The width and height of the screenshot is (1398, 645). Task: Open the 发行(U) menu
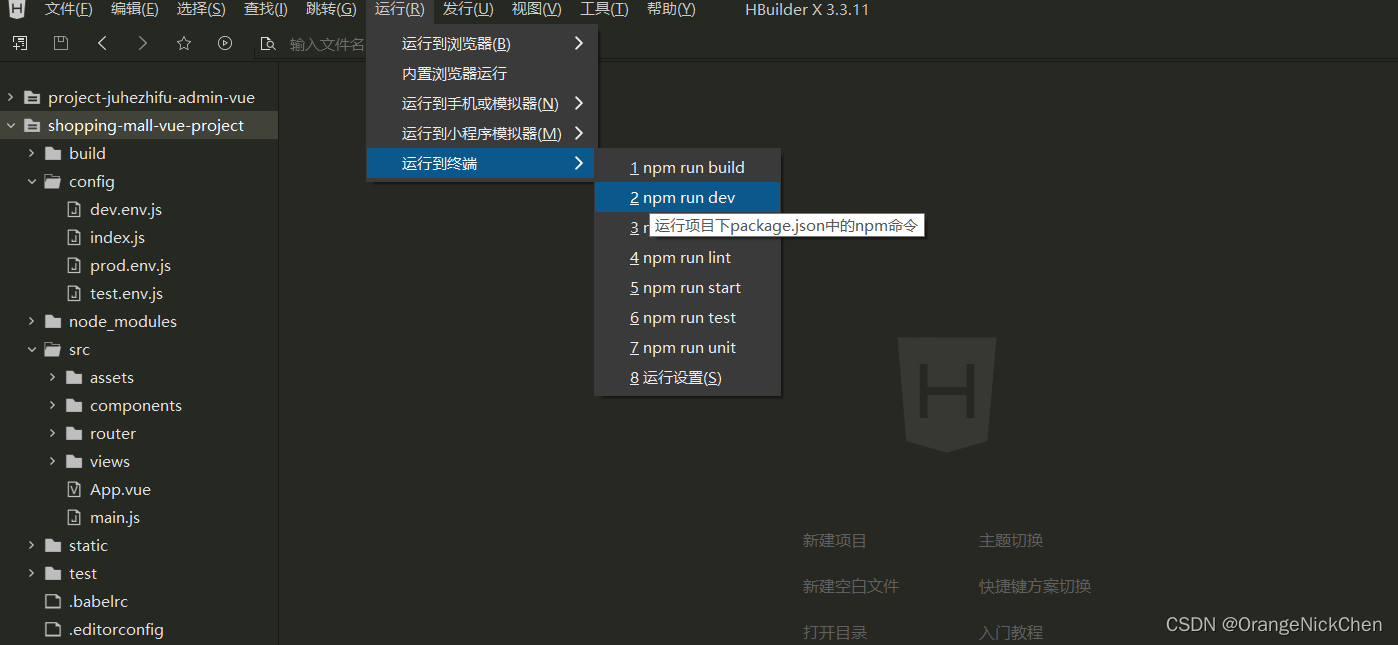(468, 10)
